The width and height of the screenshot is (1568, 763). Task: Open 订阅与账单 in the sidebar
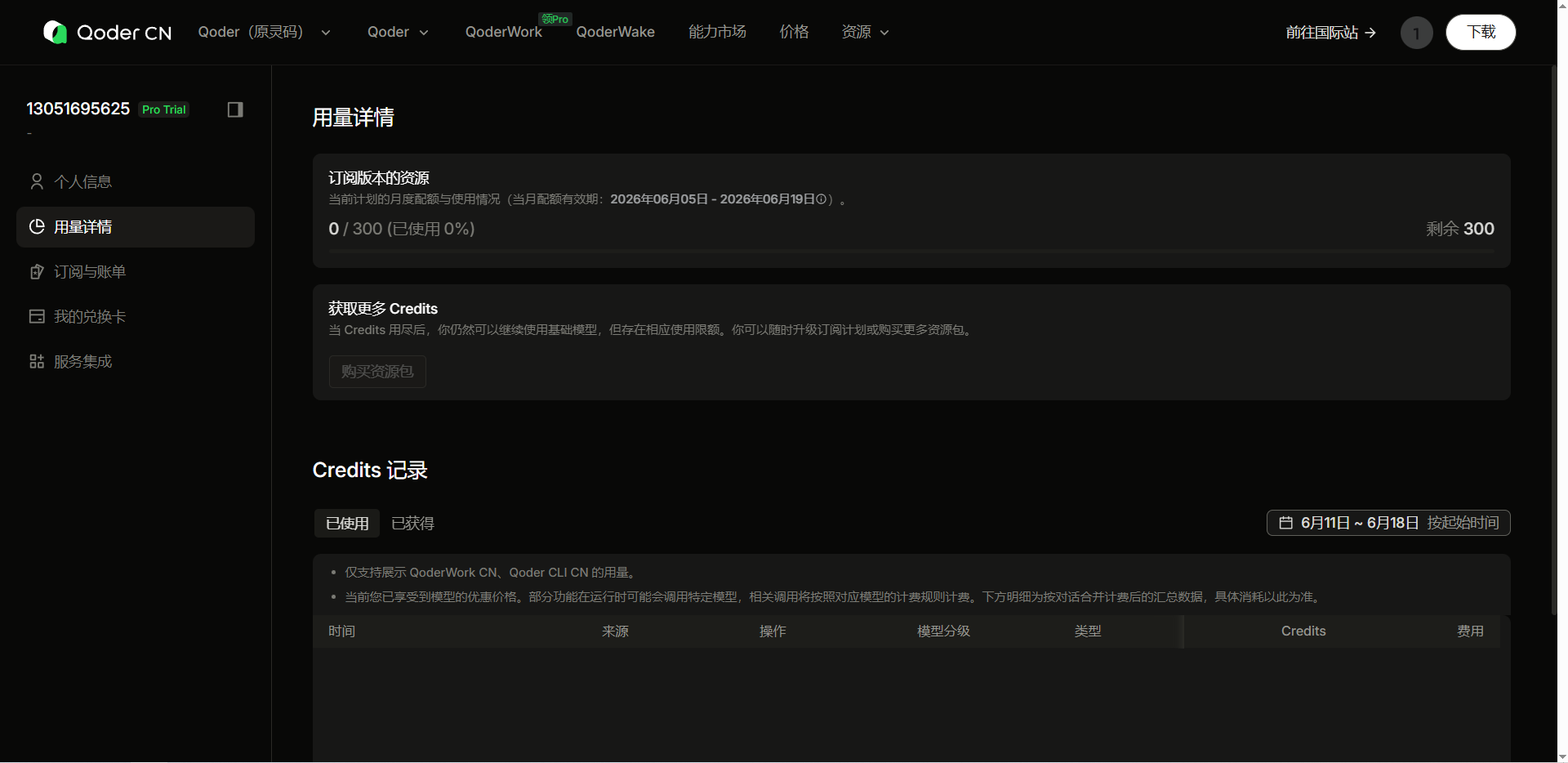(x=136, y=271)
